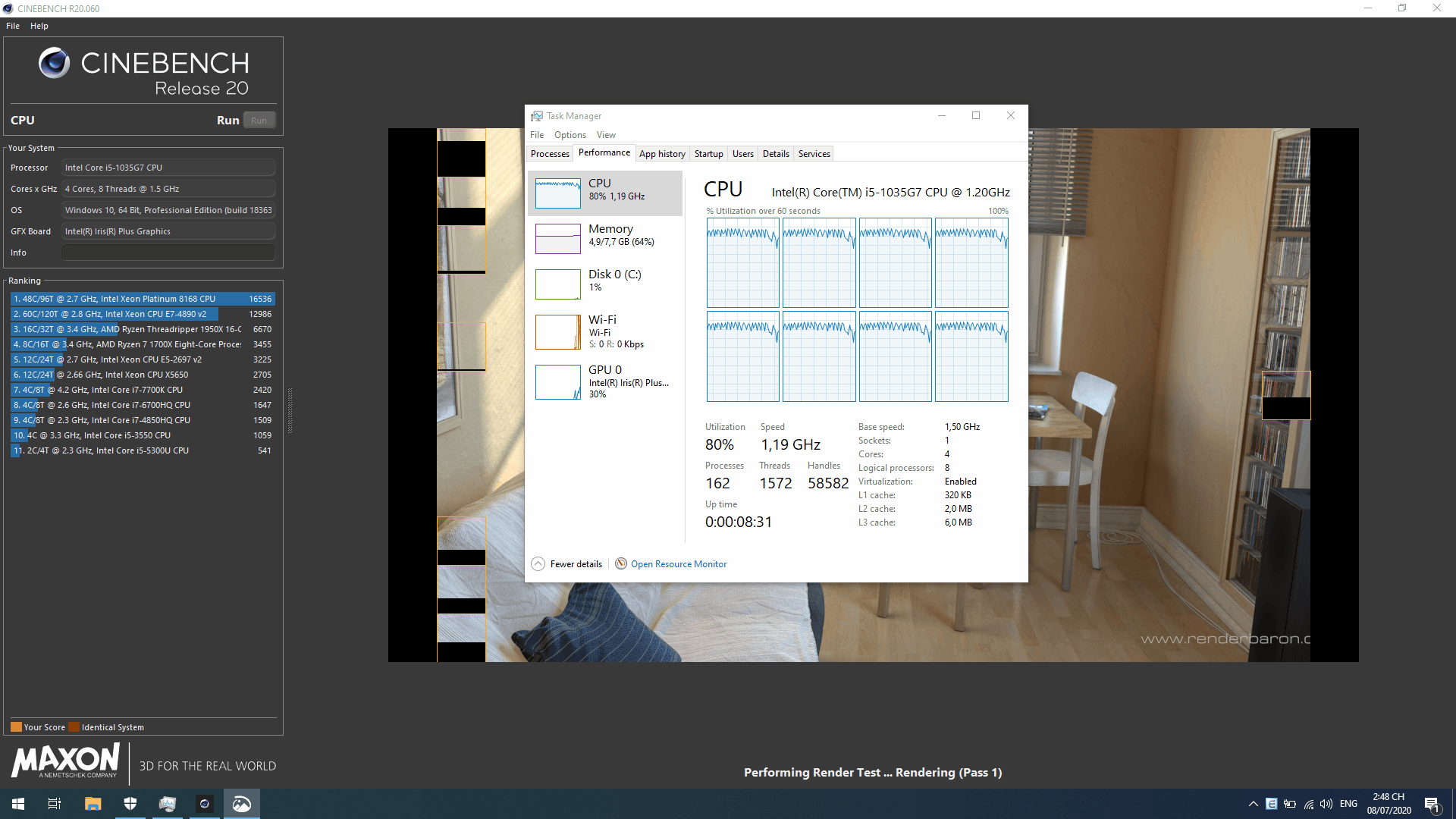1456x819 pixels.
Task: Open the Wi-Fi network tray icon
Action: [x=1308, y=804]
